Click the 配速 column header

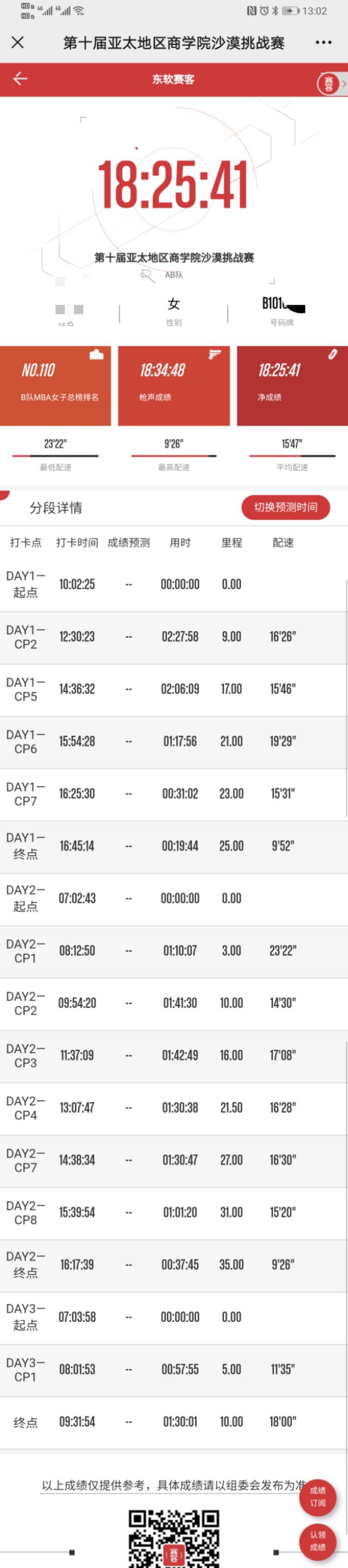click(283, 542)
